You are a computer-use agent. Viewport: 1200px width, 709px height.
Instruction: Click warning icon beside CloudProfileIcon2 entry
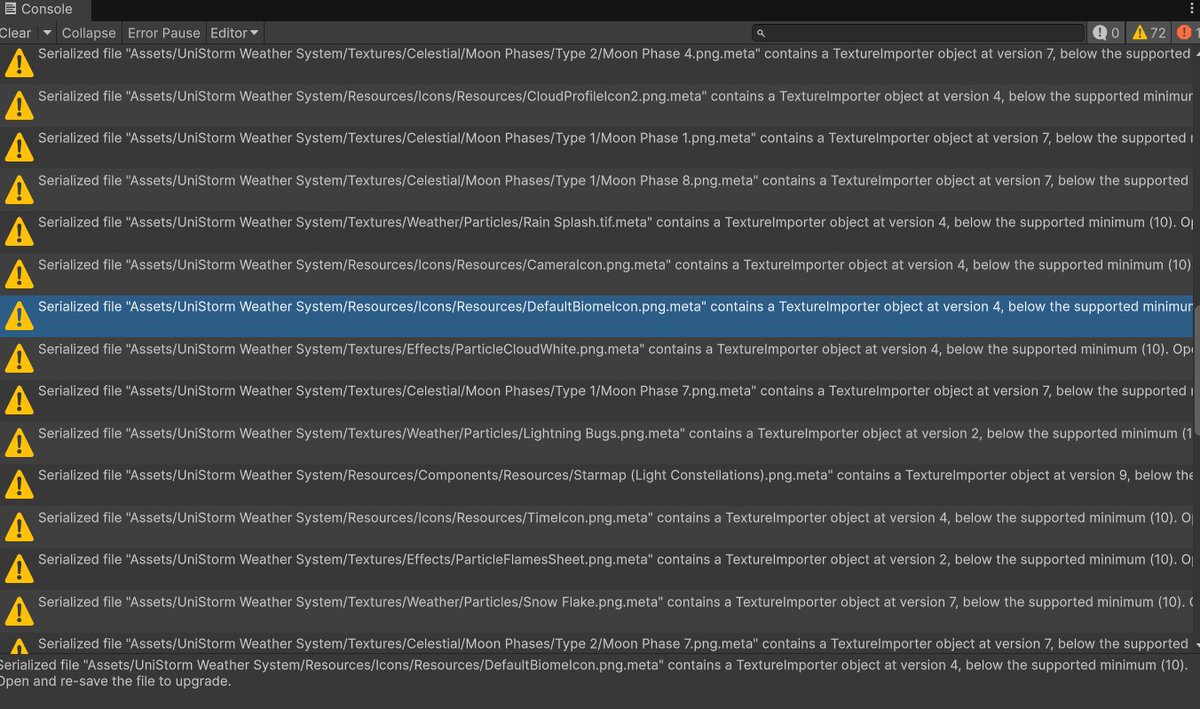click(18, 106)
